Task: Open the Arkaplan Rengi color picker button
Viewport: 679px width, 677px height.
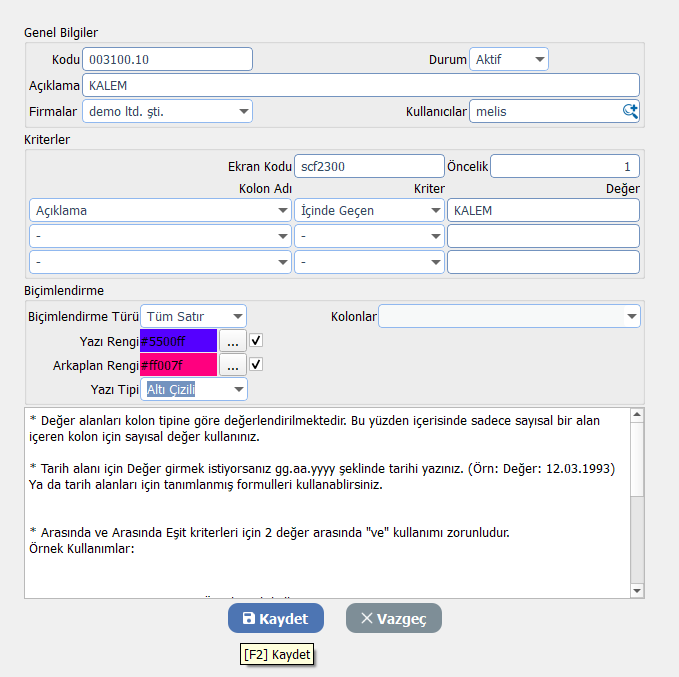Action: pyautogui.click(x=232, y=365)
